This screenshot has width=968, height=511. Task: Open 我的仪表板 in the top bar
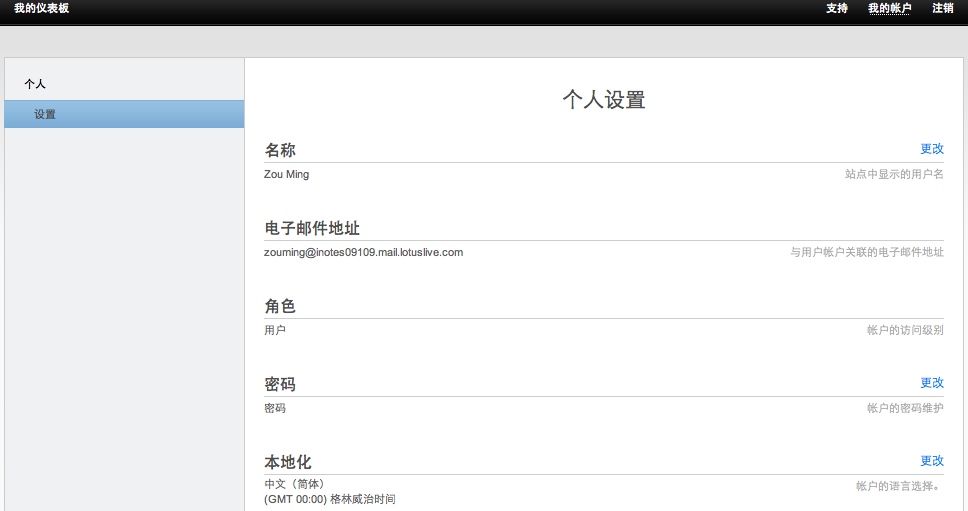[42, 8]
